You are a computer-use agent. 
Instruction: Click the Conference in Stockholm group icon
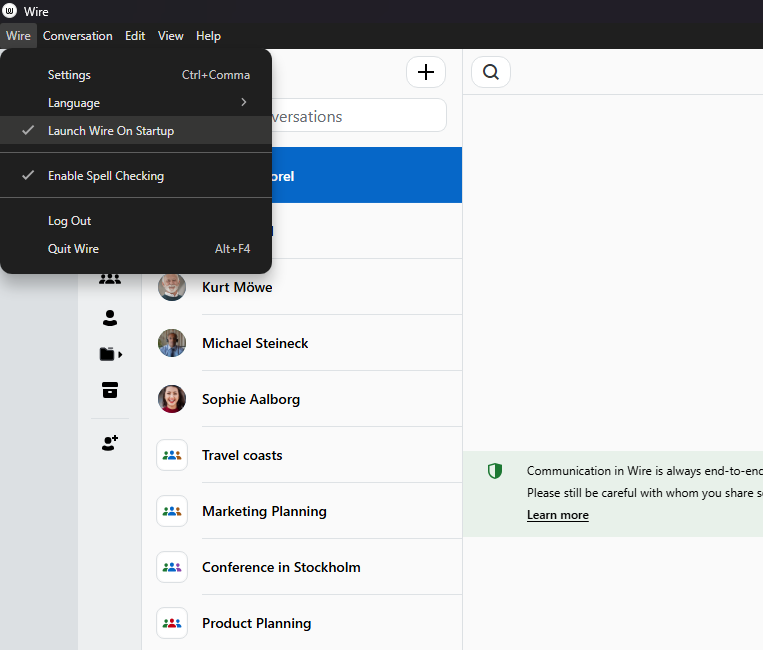coord(172,567)
